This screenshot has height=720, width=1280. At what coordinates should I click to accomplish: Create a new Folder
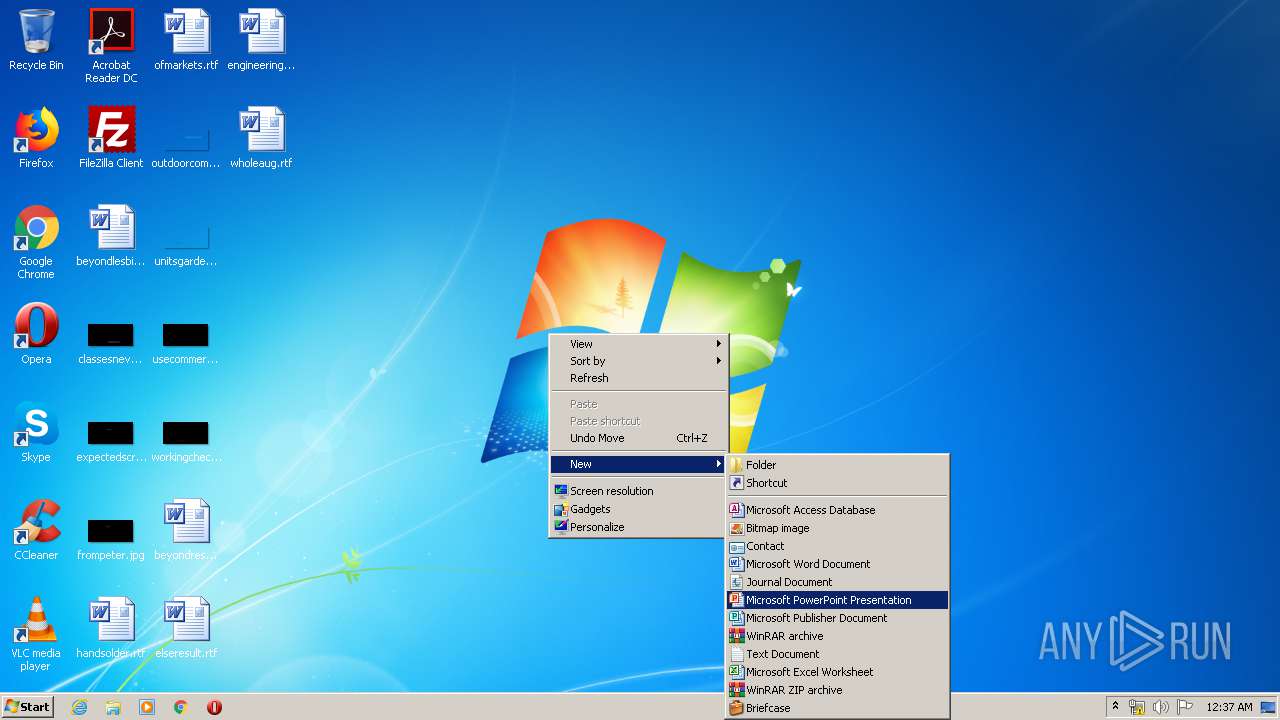tap(837, 465)
